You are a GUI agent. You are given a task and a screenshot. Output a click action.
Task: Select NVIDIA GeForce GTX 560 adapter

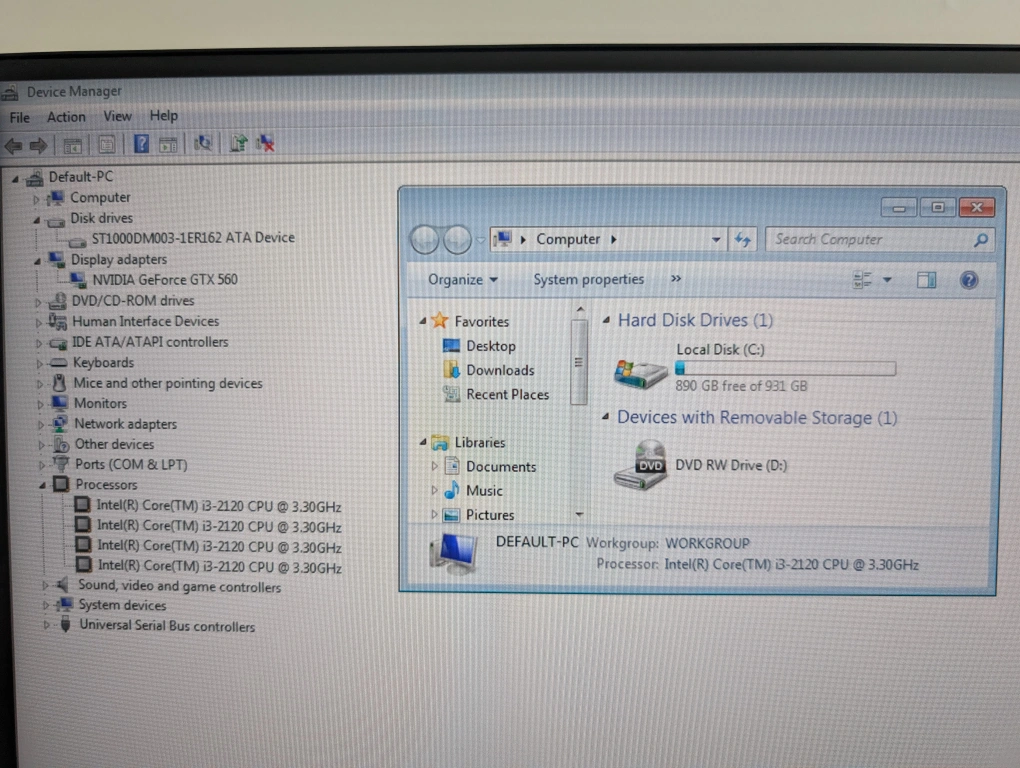[x=165, y=280]
